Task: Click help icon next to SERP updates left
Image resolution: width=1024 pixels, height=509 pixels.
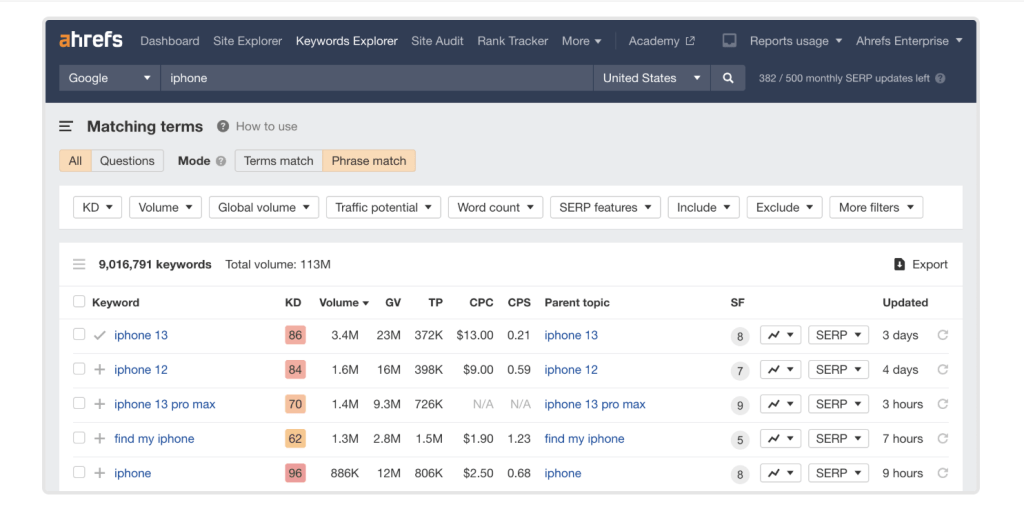Action: tap(940, 78)
